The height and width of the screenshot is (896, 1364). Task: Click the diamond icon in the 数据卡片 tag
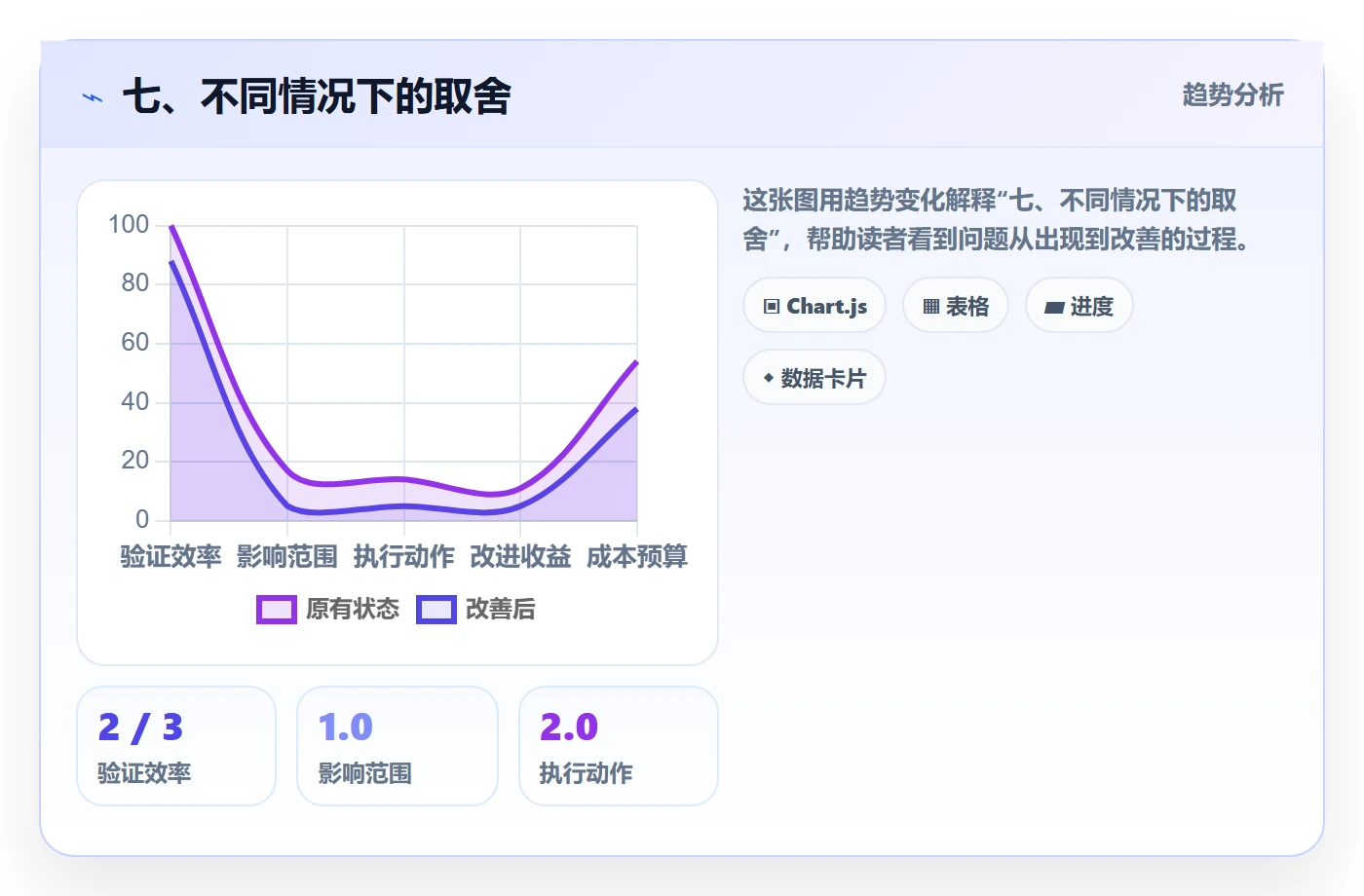tap(769, 378)
